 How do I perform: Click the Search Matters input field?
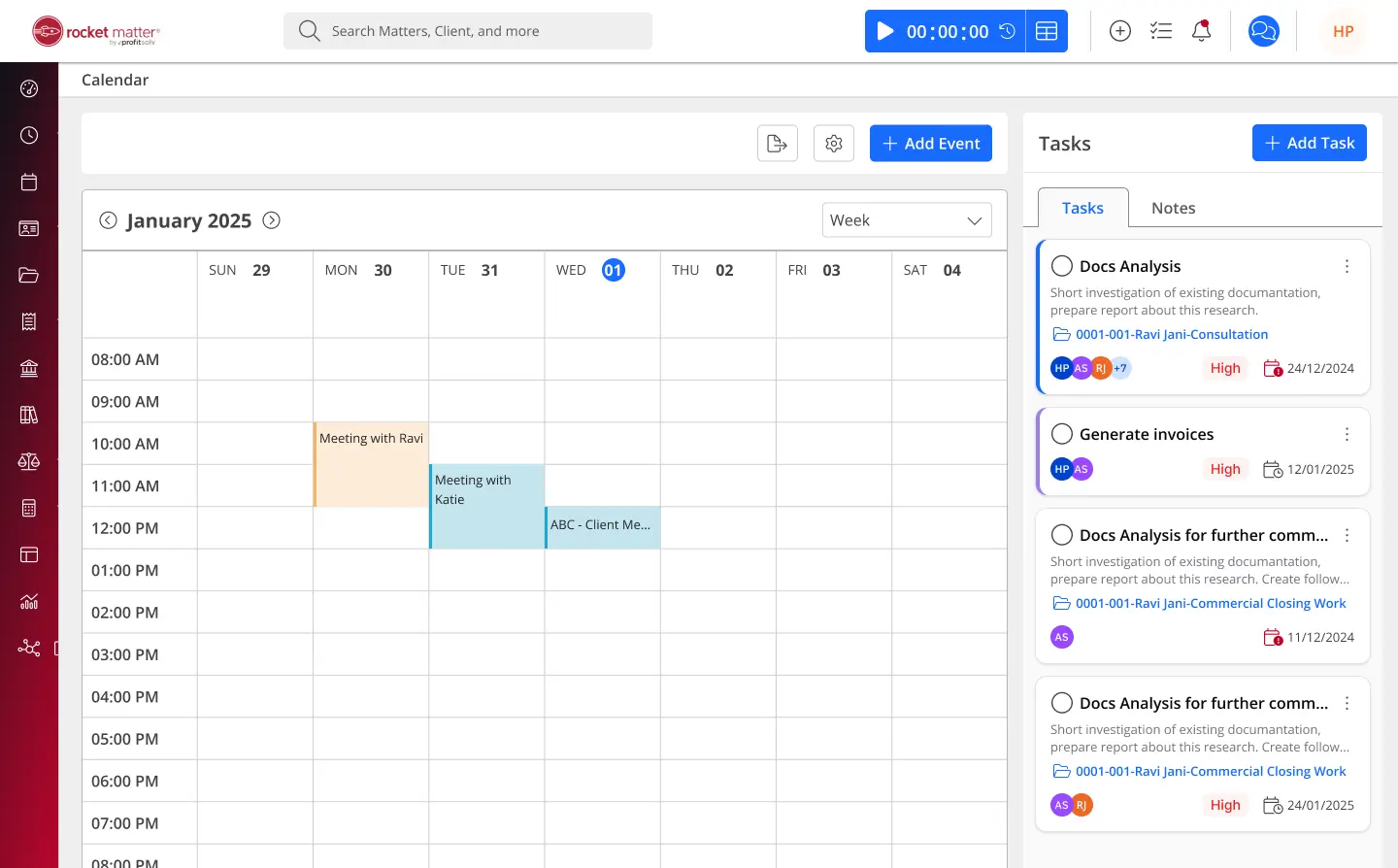click(x=476, y=31)
